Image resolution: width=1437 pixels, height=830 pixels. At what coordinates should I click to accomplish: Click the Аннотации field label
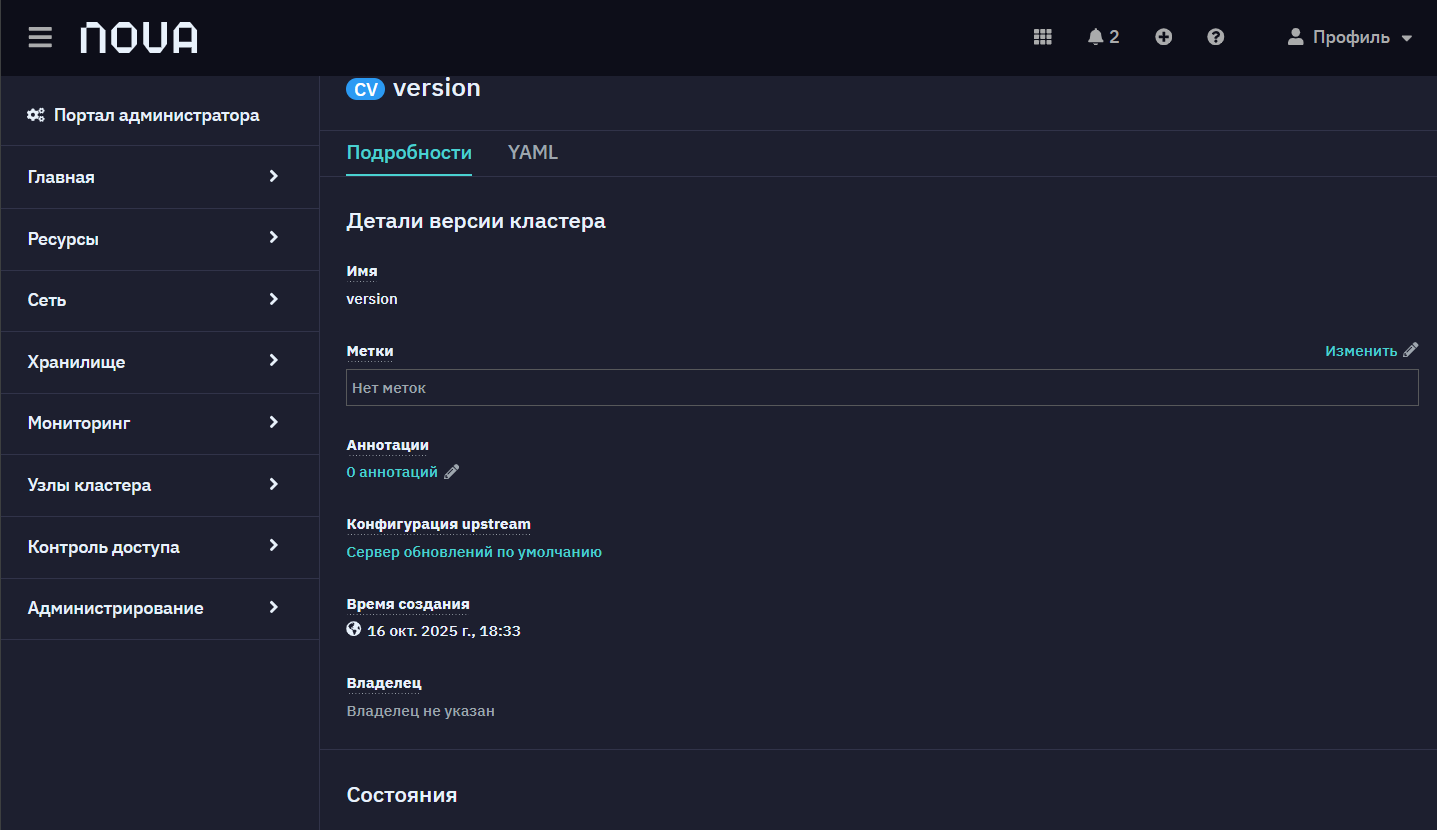[x=388, y=445]
